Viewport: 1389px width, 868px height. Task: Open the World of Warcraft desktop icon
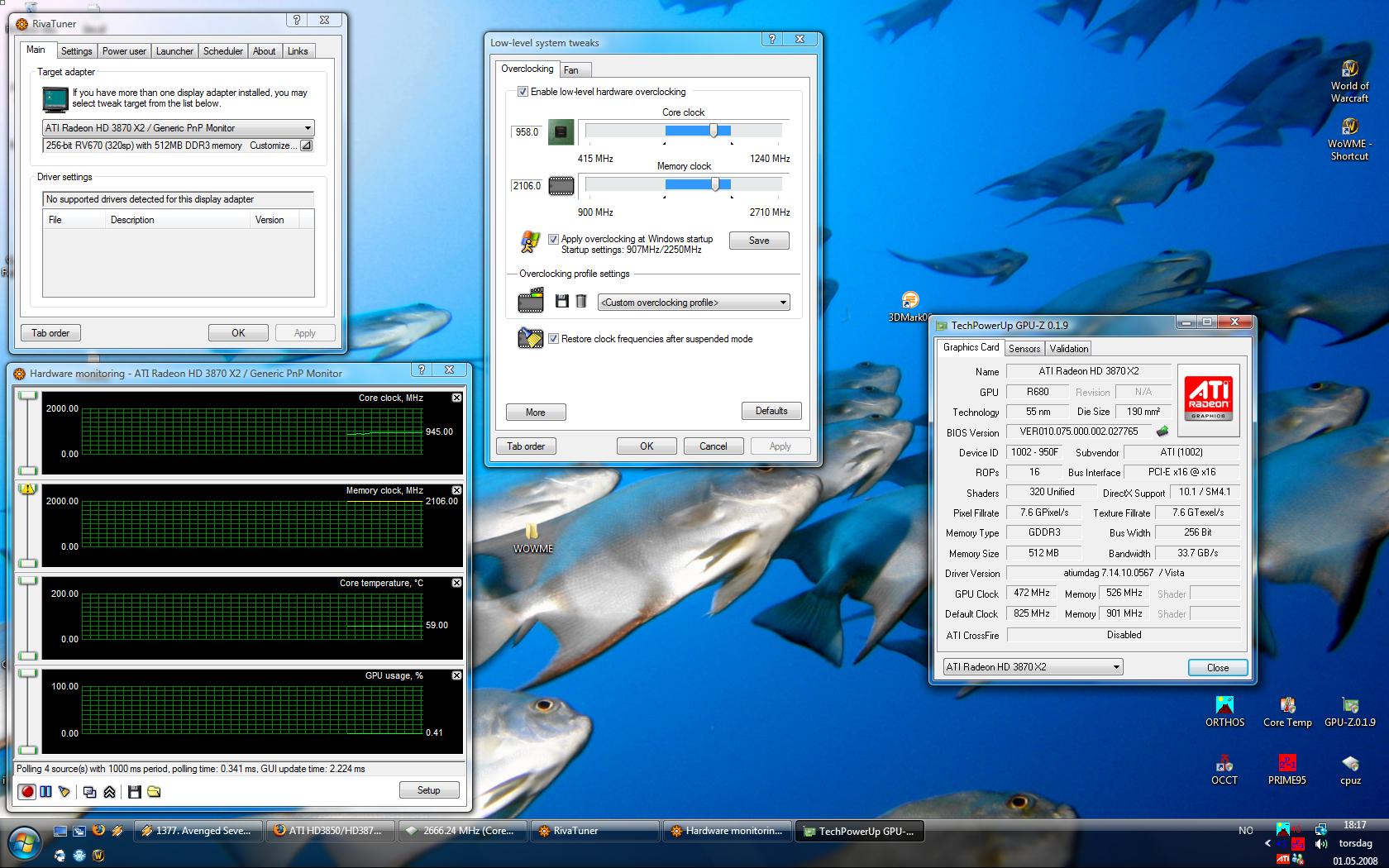point(1349,81)
